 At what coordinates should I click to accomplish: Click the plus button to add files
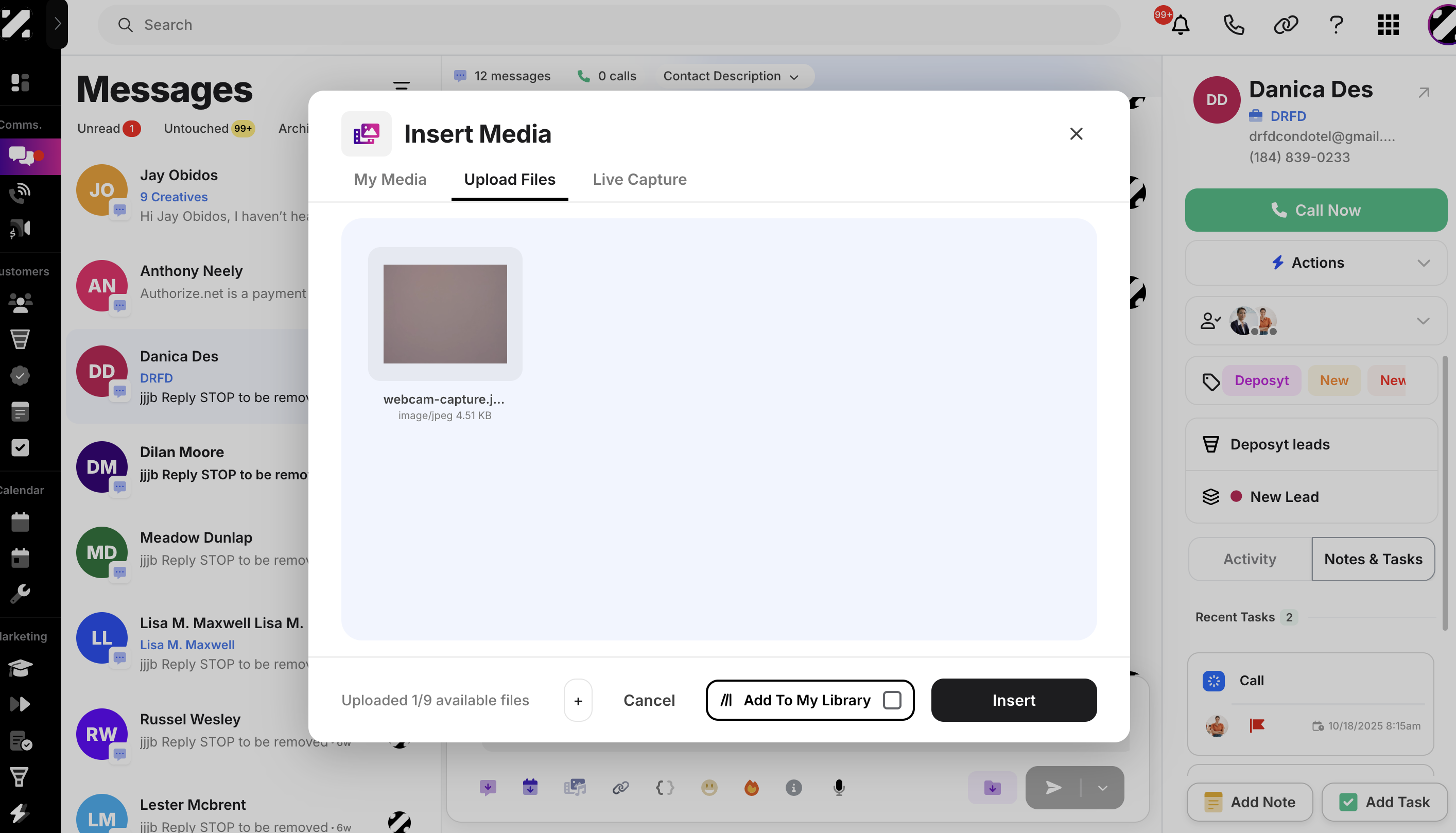tap(578, 700)
